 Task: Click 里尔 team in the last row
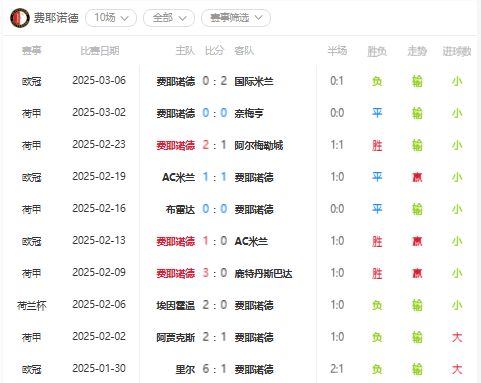pos(185,369)
